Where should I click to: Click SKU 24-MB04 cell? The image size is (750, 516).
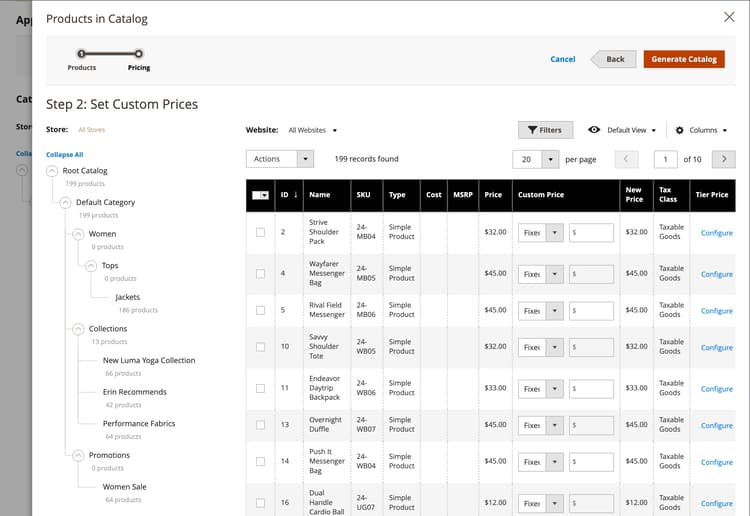(x=366, y=232)
